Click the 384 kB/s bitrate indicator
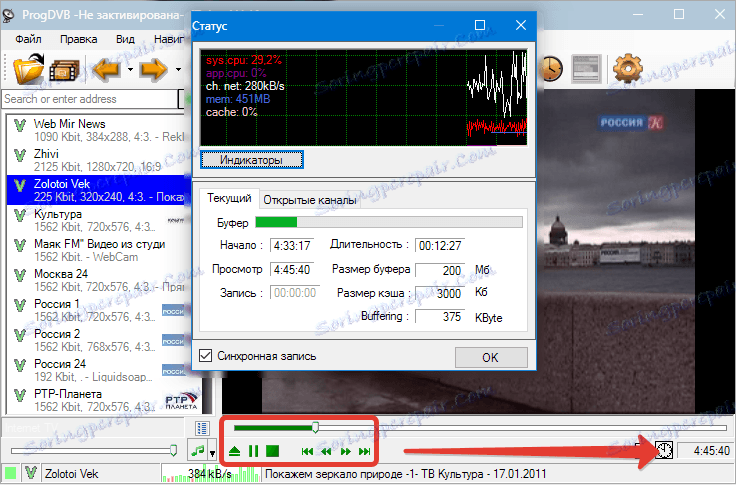This screenshot has height=485, width=736. click(x=210, y=474)
